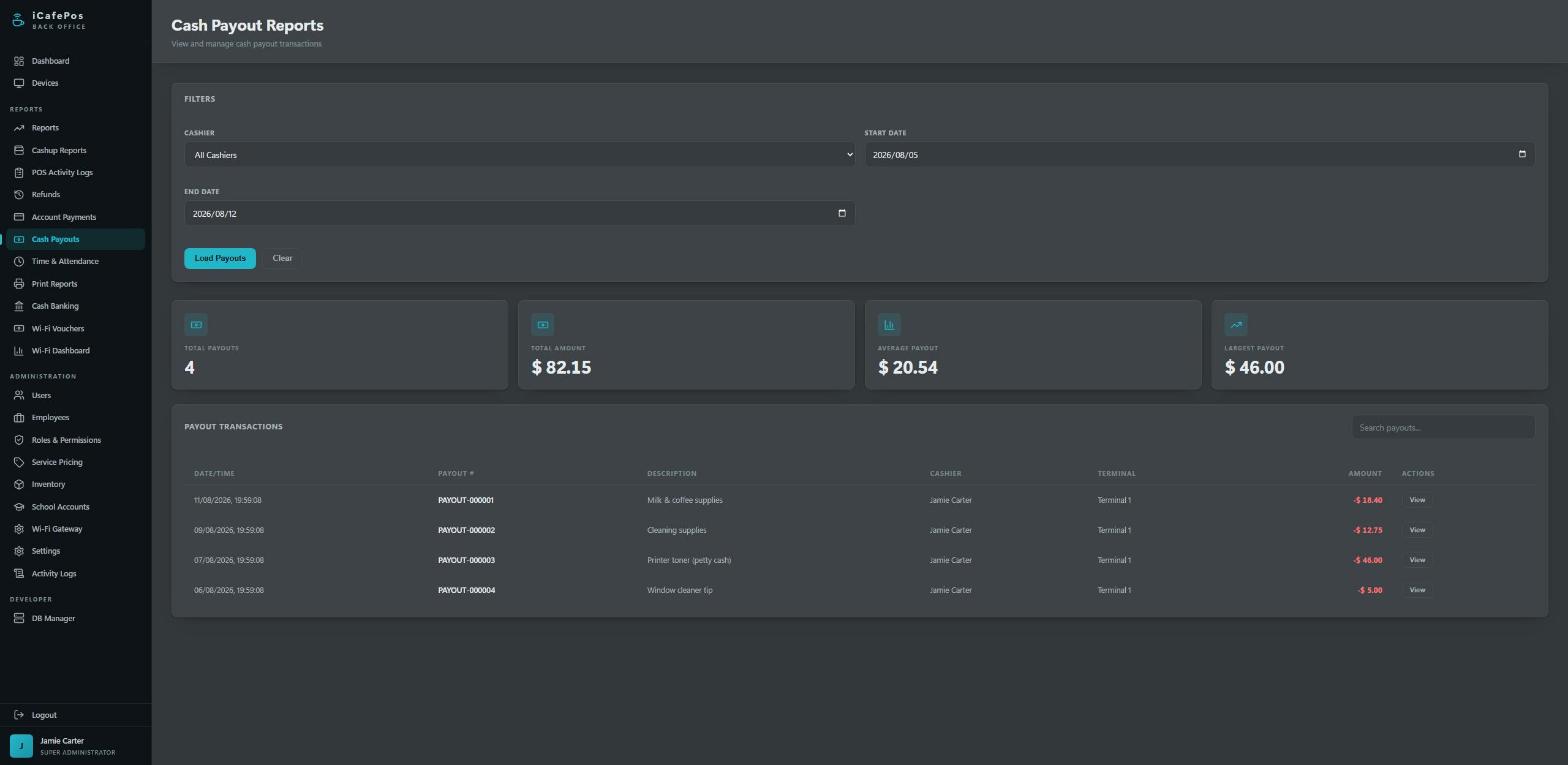Go to Cashup Reports menu item
This screenshot has height=765, width=1568.
pos(75,150)
